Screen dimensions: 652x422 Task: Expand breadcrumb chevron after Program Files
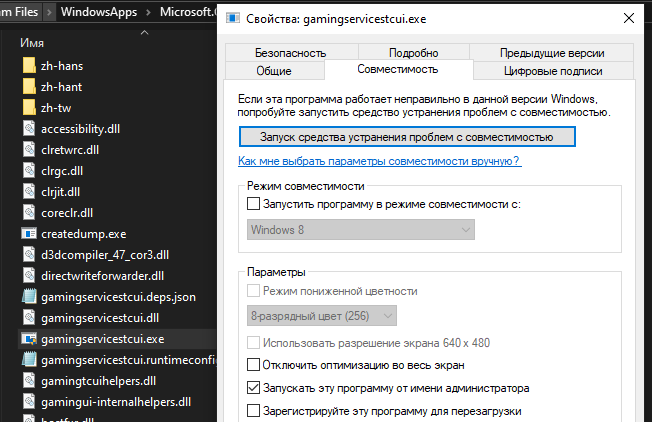point(49,12)
